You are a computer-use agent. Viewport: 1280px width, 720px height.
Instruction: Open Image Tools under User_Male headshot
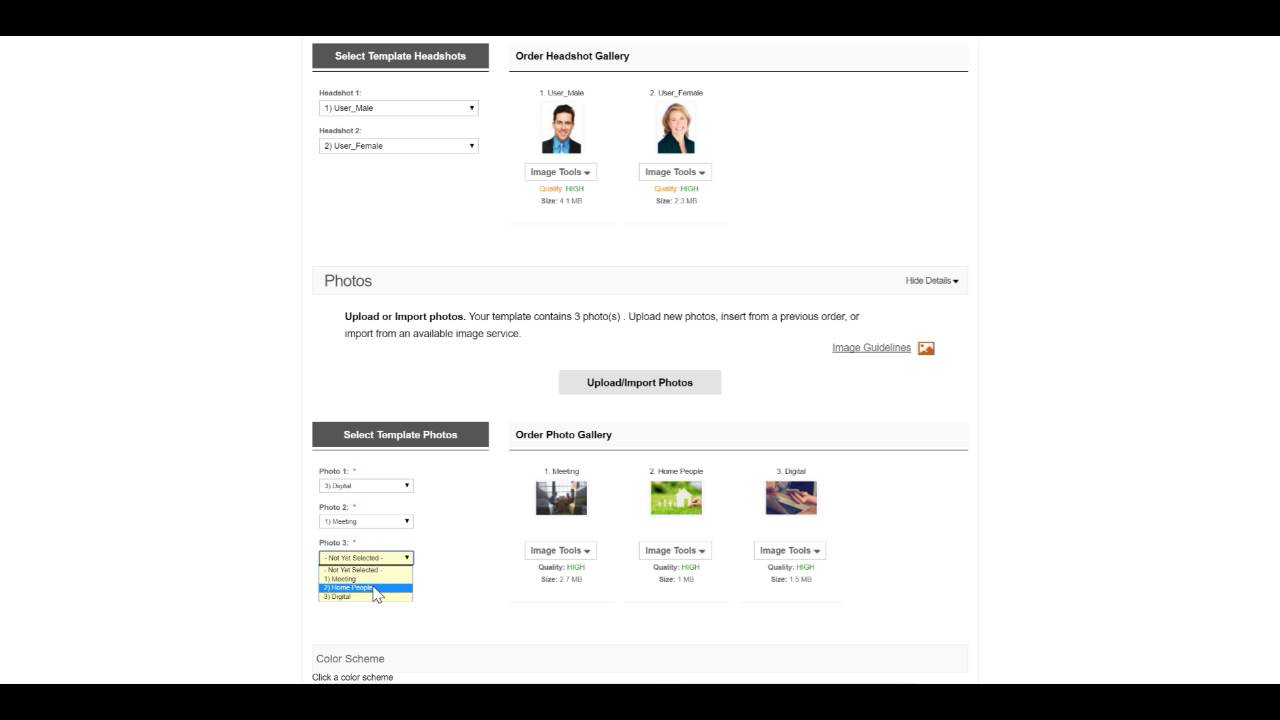click(561, 172)
